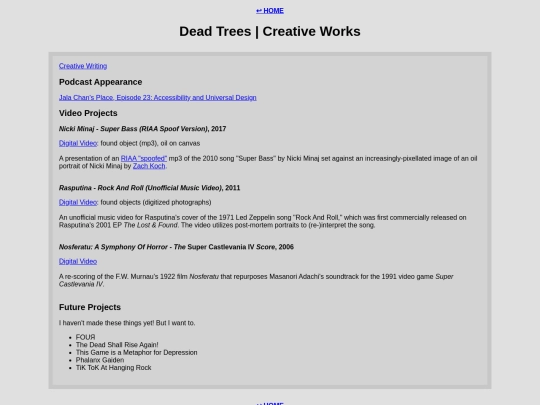
Task: Open Digital Video link for Rasputina project
Action: (78, 202)
